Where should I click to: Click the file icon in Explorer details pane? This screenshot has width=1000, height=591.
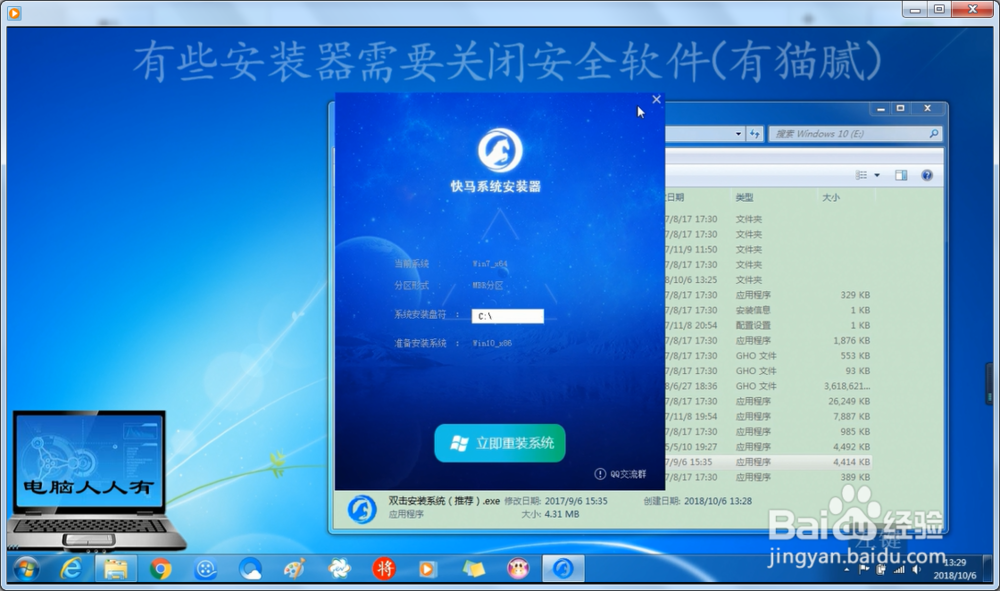[x=362, y=509]
